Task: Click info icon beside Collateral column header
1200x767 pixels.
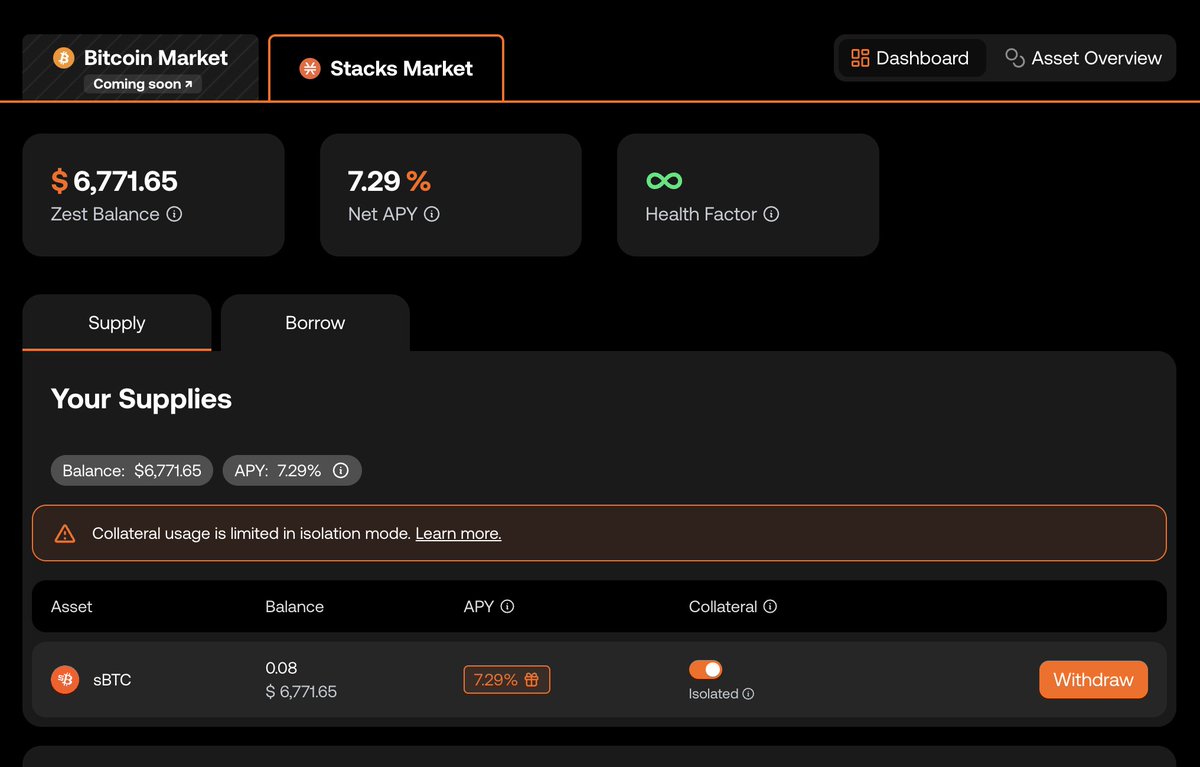Action: [x=770, y=607]
